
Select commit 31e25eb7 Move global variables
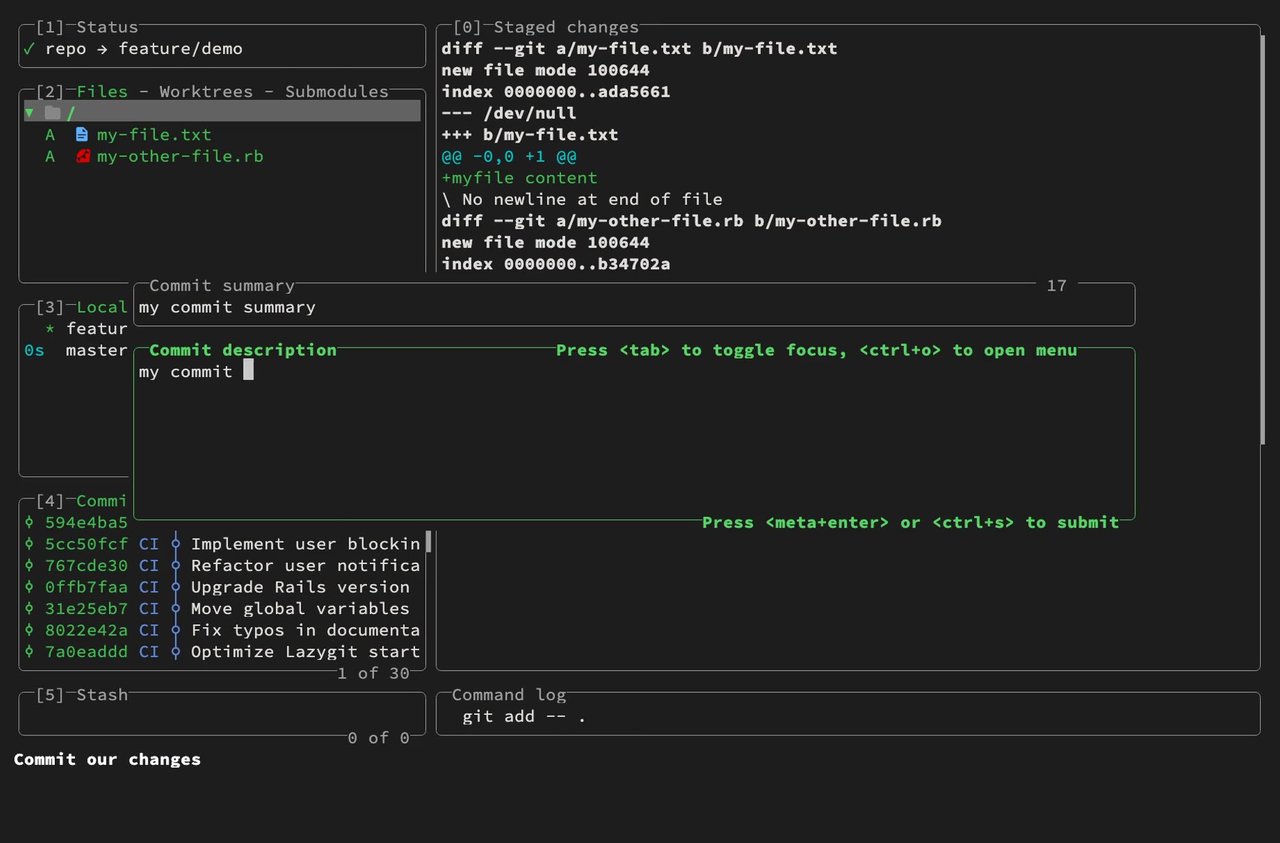pyautogui.click(x=223, y=608)
